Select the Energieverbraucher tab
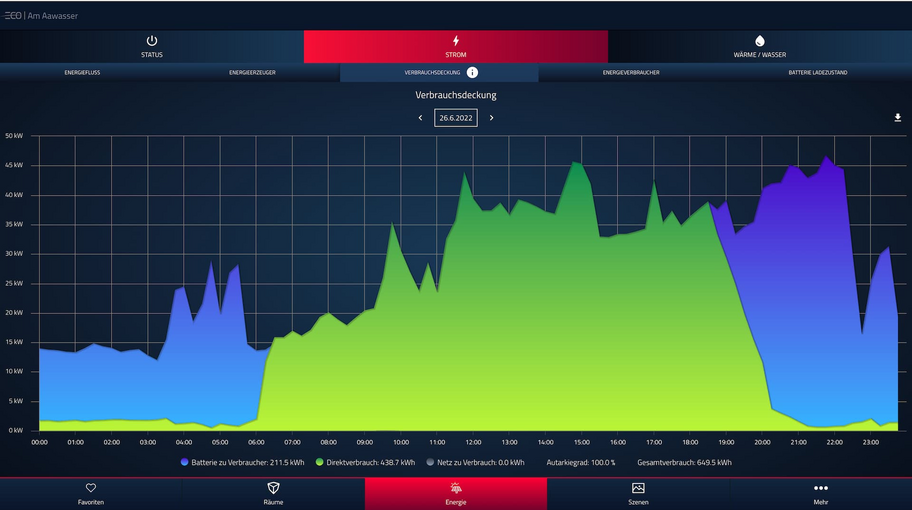The height and width of the screenshot is (510, 912). click(631, 73)
